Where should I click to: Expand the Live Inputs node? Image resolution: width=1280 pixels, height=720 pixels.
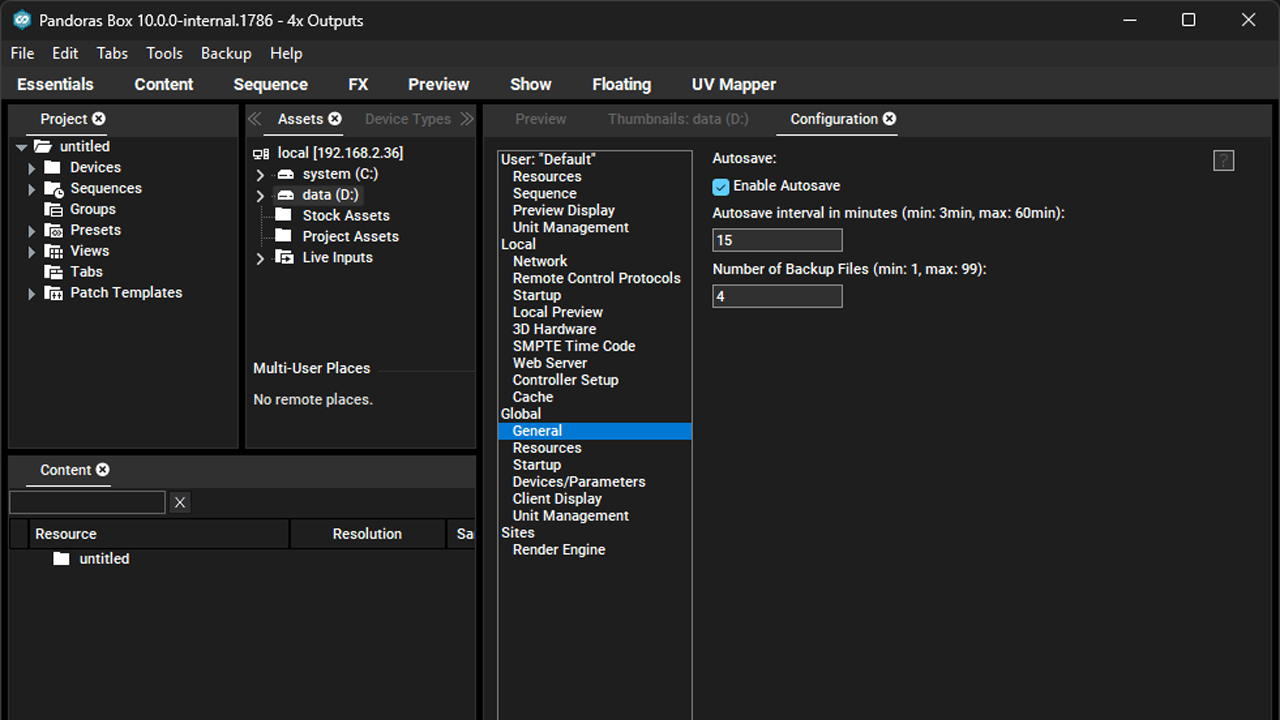[261, 259]
